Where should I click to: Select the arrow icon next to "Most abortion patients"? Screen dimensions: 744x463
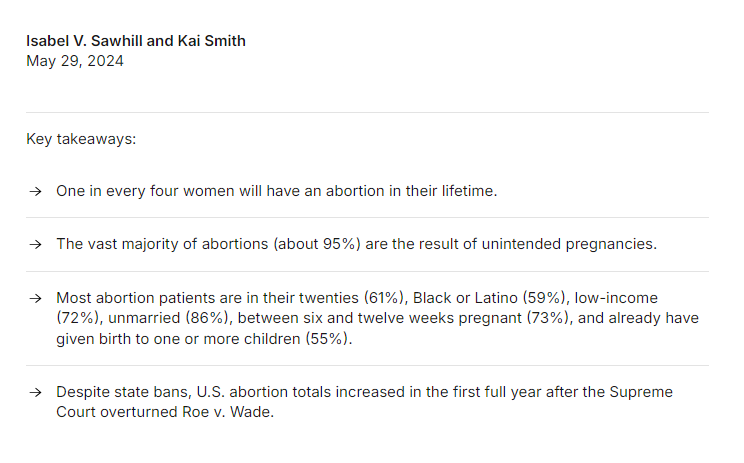pyautogui.click(x=35, y=299)
